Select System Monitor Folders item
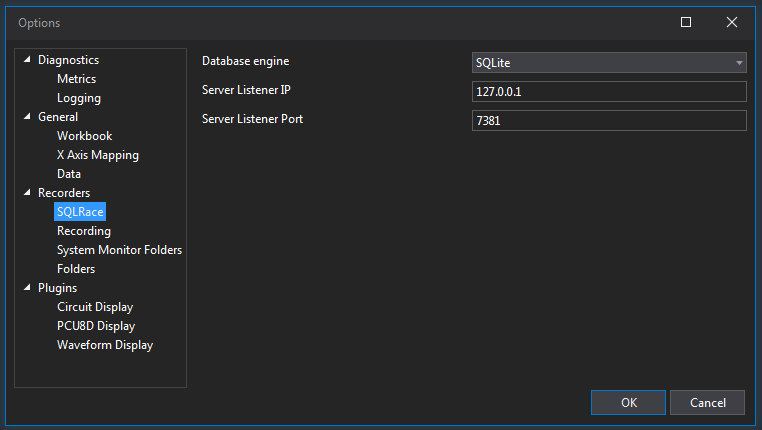 click(119, 250)
